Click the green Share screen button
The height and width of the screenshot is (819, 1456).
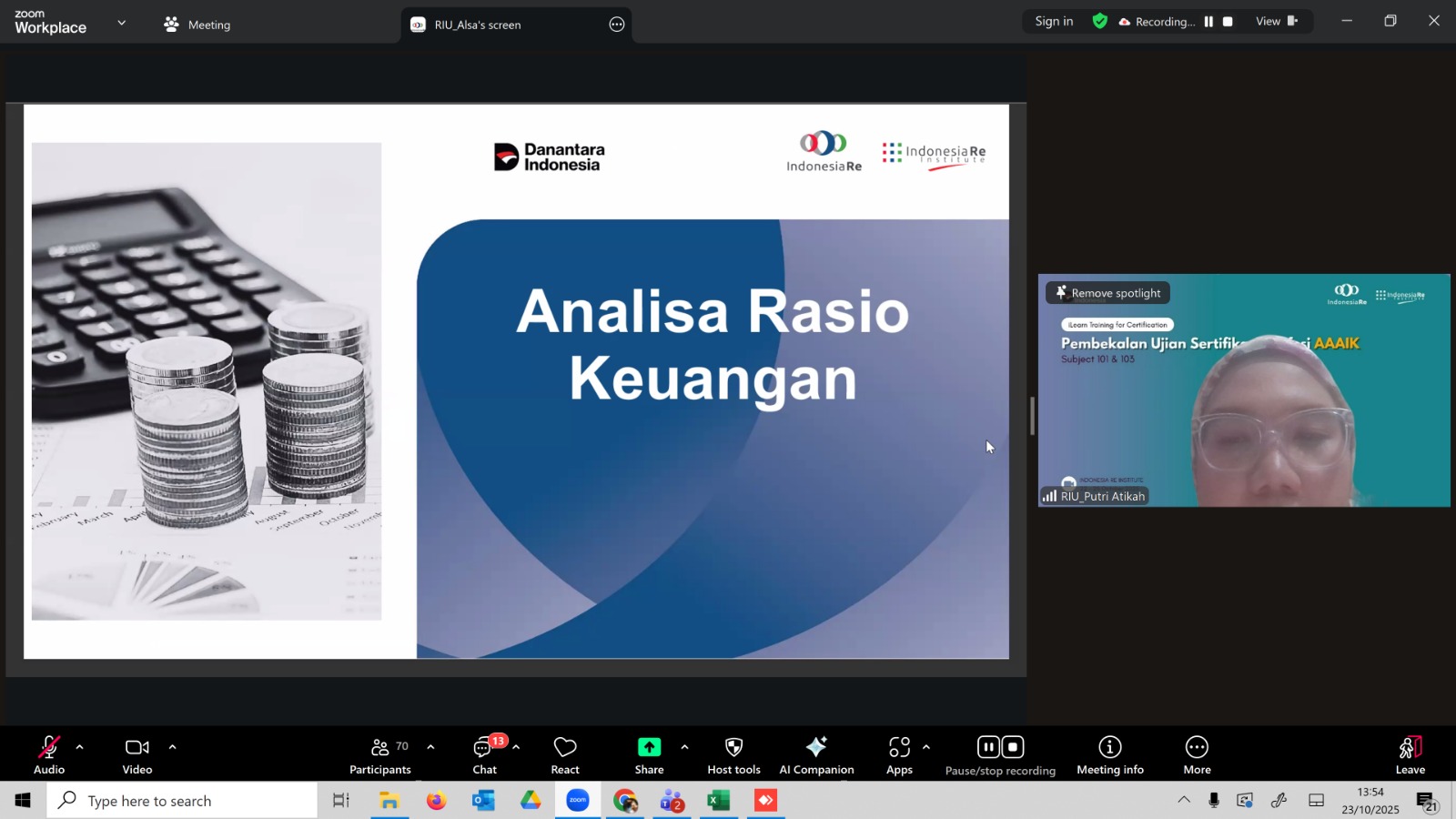click(649, 755)
